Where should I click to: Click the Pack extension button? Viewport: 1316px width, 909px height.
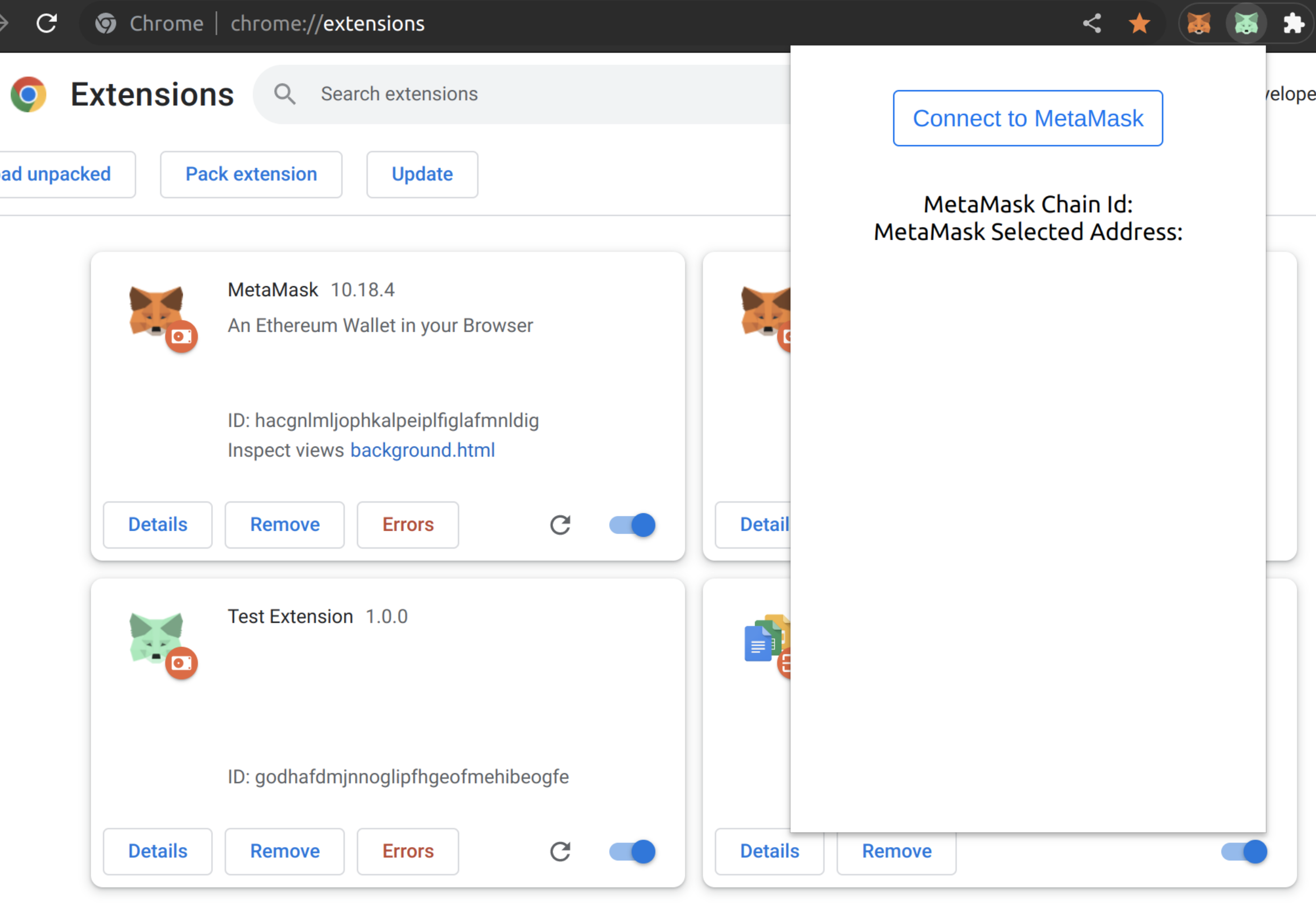(x=251, y=174)
